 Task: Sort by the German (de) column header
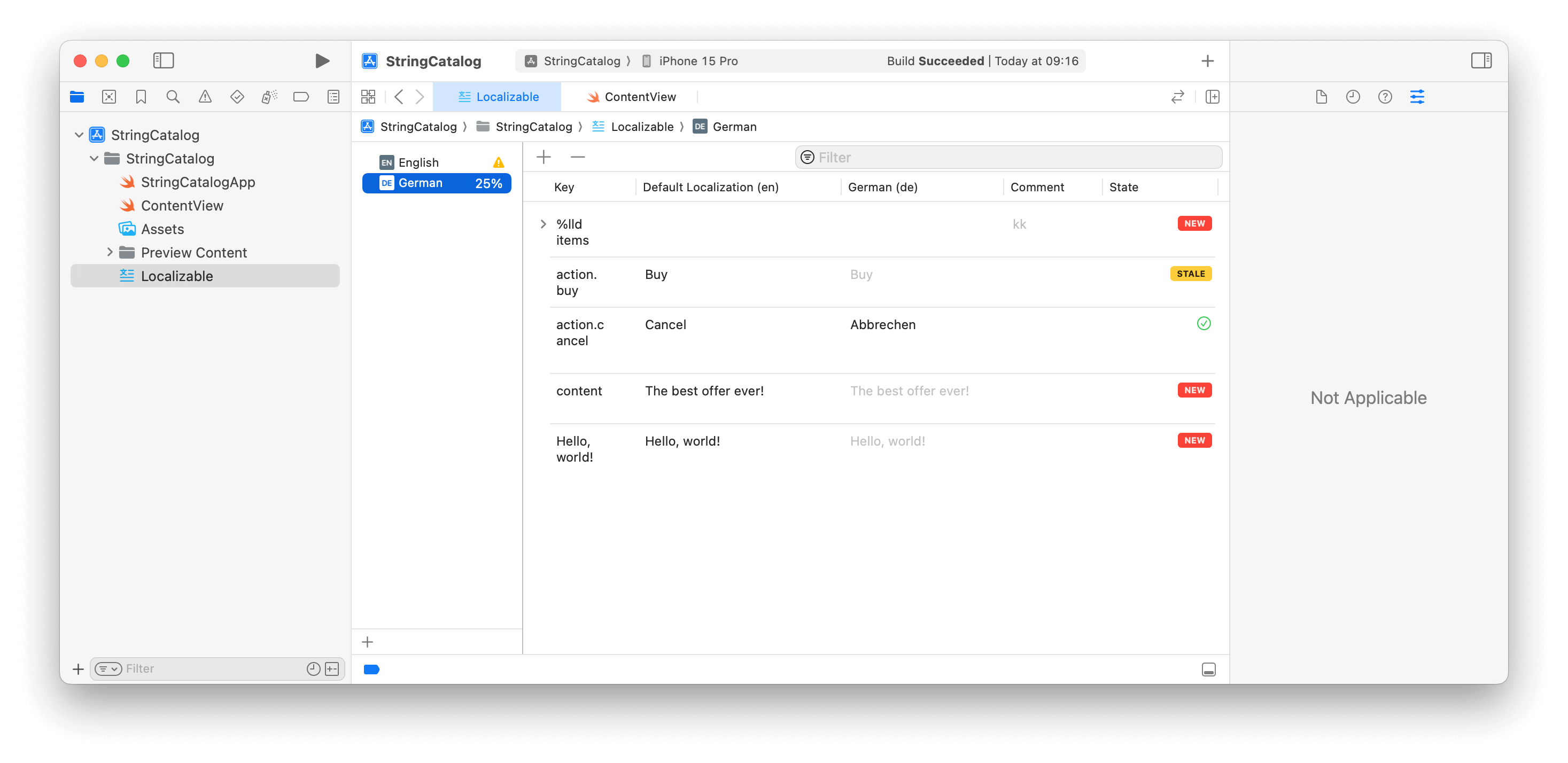pos(883,187)
